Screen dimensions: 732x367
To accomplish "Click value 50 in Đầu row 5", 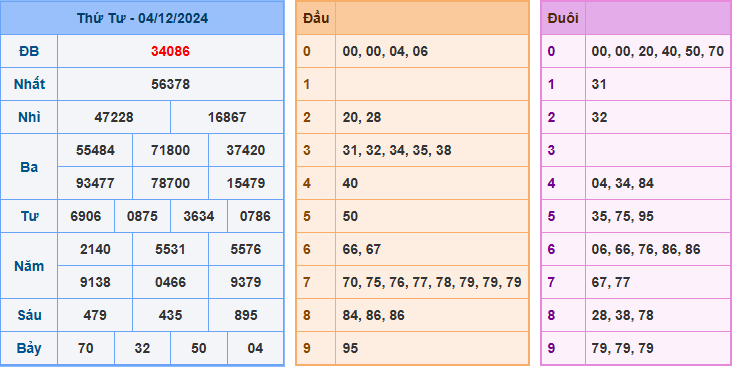I will [x=350, y=216].
